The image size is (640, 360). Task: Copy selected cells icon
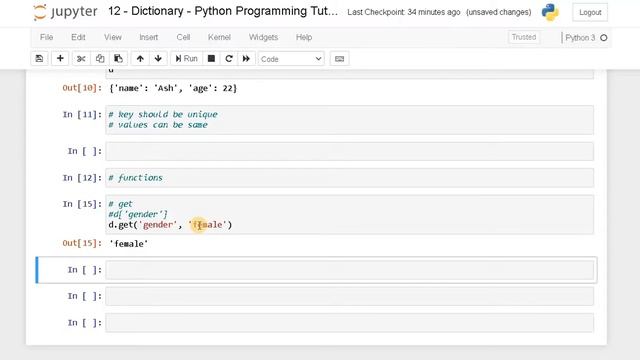(100, 59)
